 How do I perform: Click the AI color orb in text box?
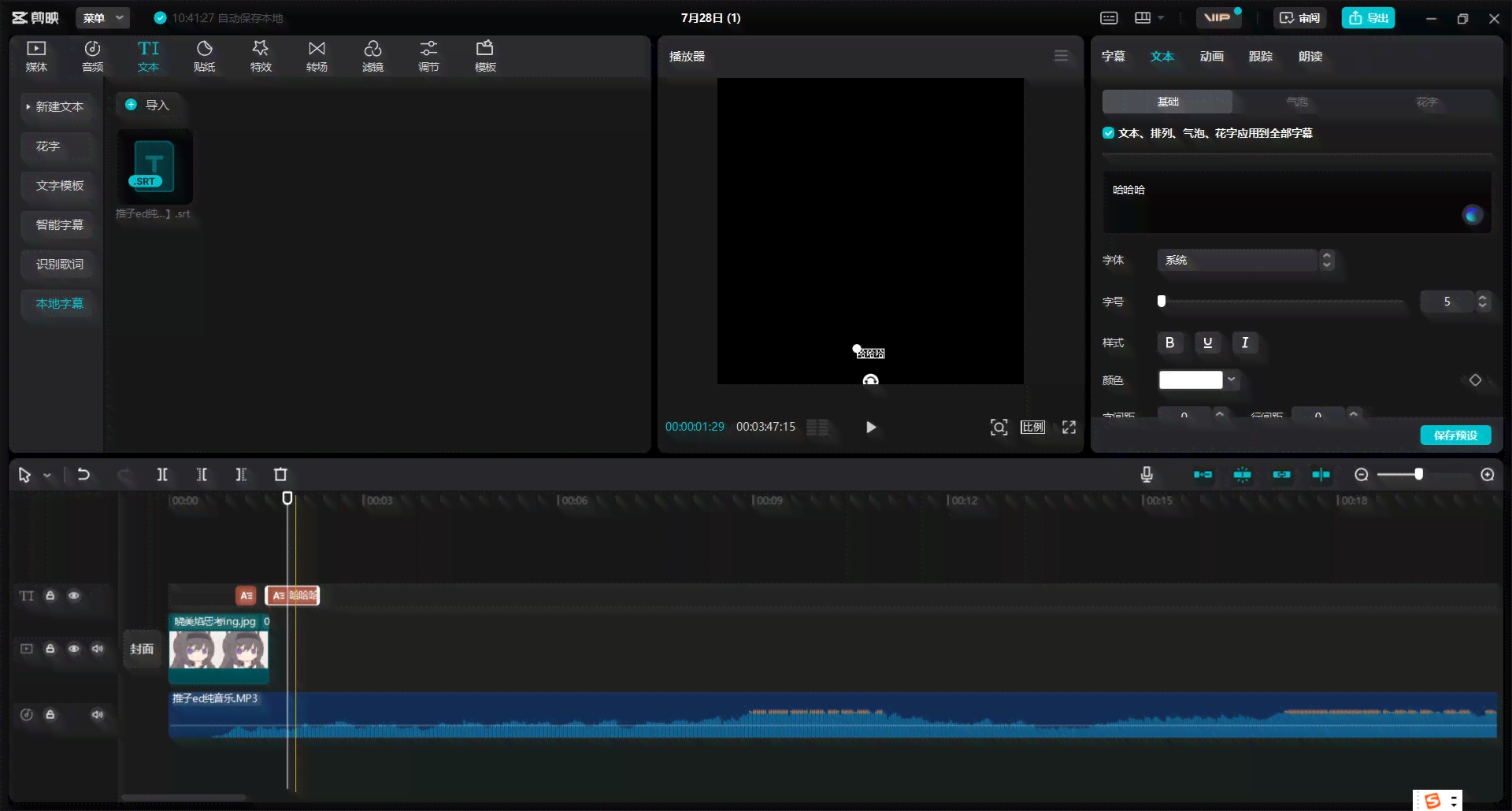[x=1472, y=214]
